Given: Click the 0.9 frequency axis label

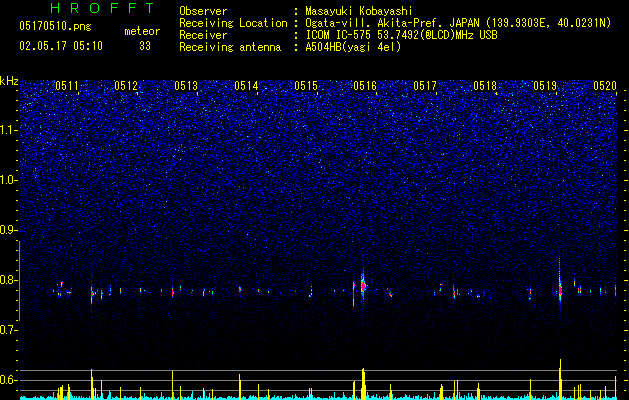Looking at the screenshot, I should 9,230.
